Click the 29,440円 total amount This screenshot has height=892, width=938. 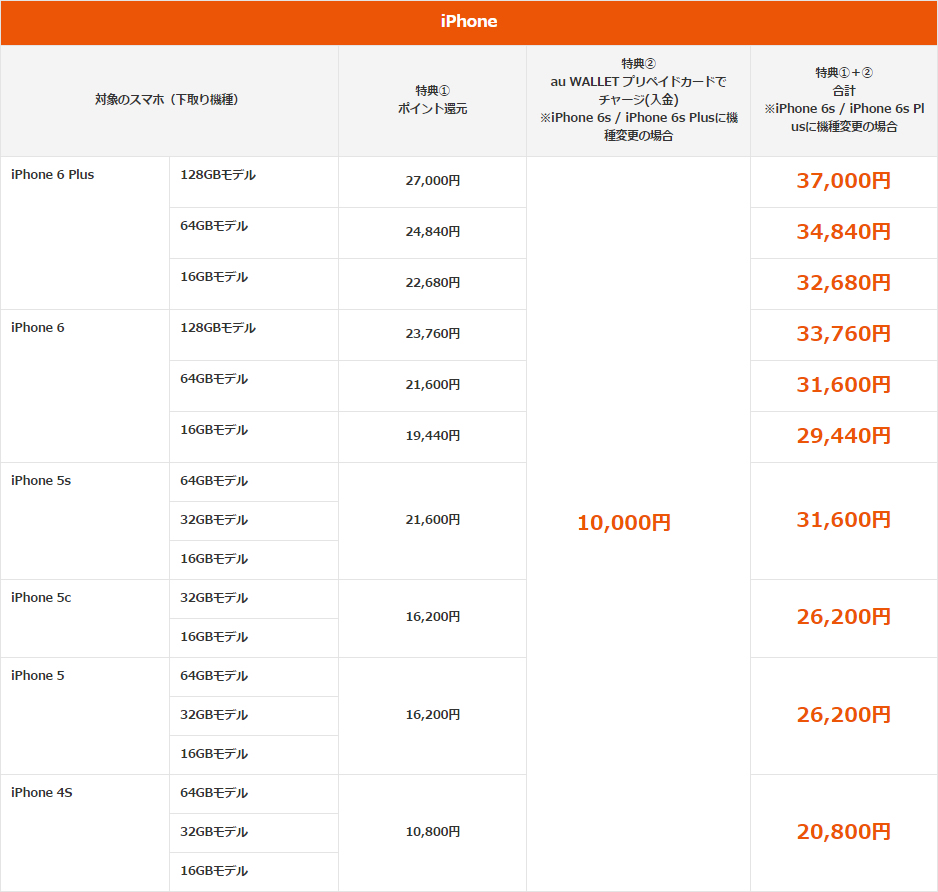coord(843,436)
